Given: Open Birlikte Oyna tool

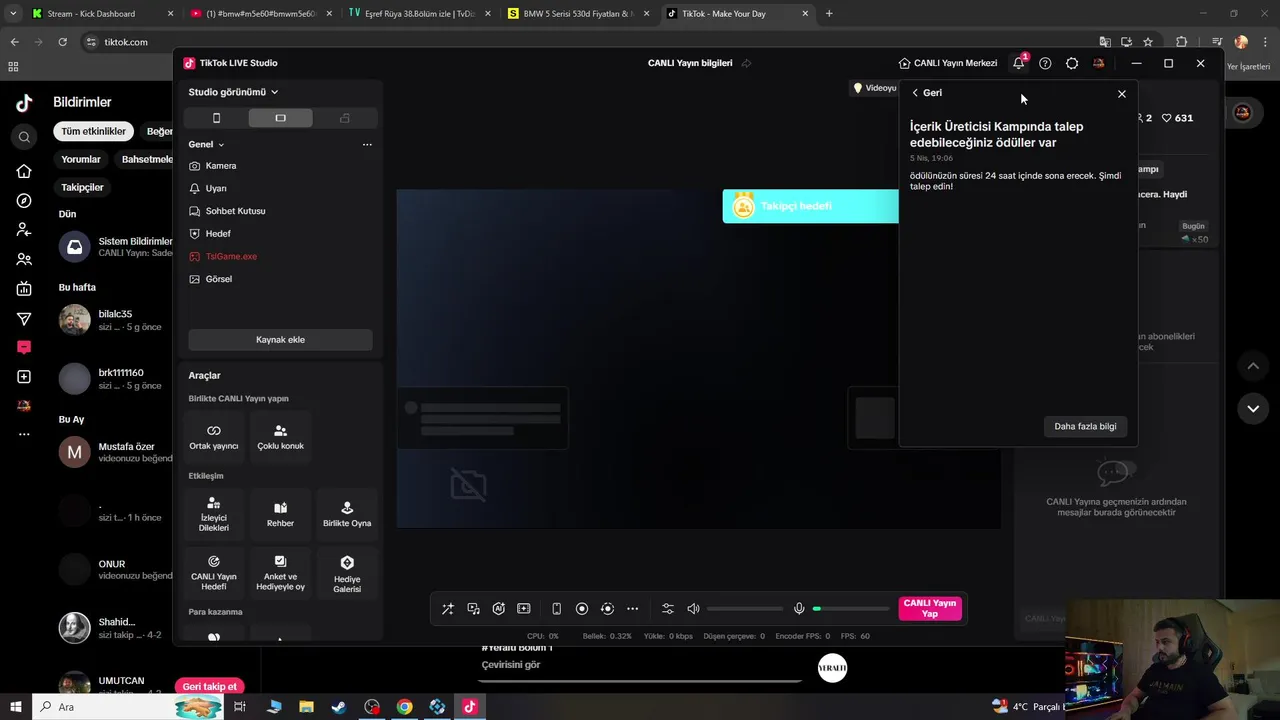Looking at the screenshot, I should point(347,514).
